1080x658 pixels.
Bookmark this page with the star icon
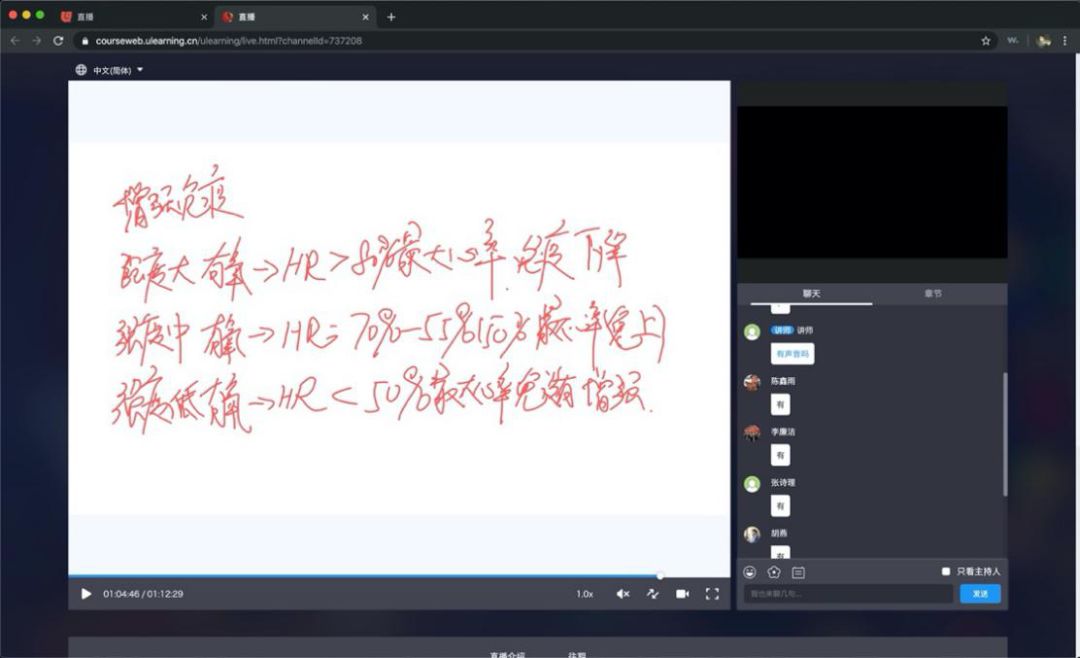985,41
